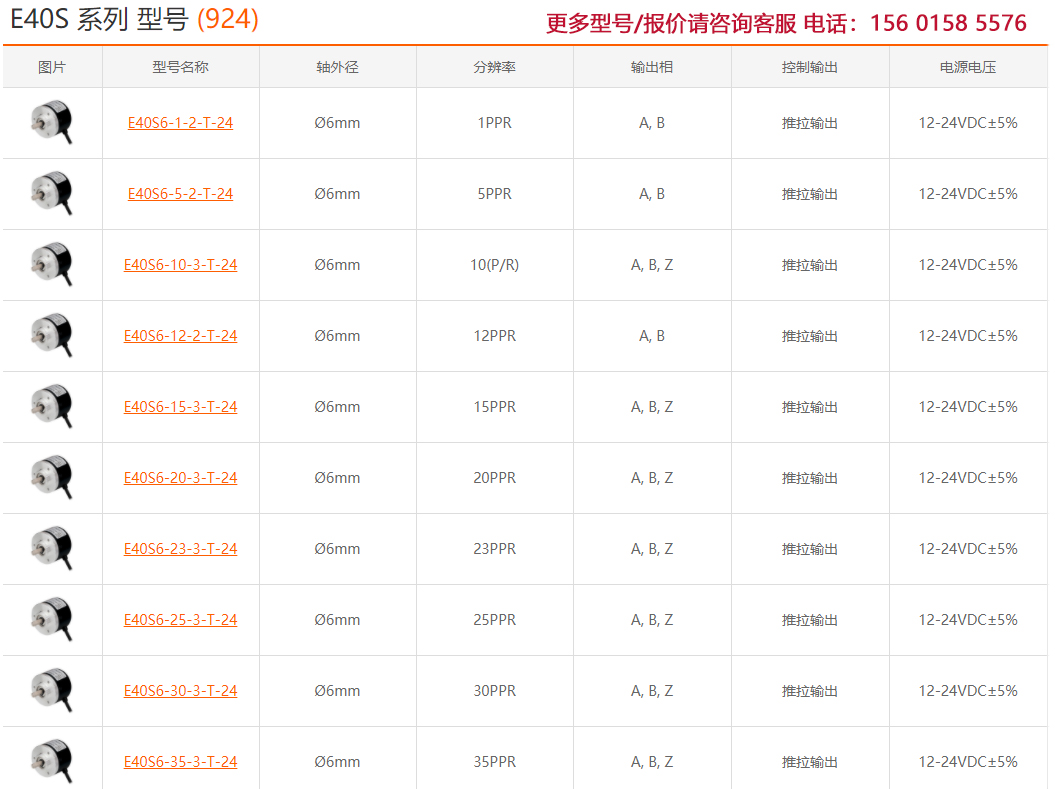Click the E40S6-12-2-T-24 model link
The height and width of the screenshot is (789, 1055).
180,336
